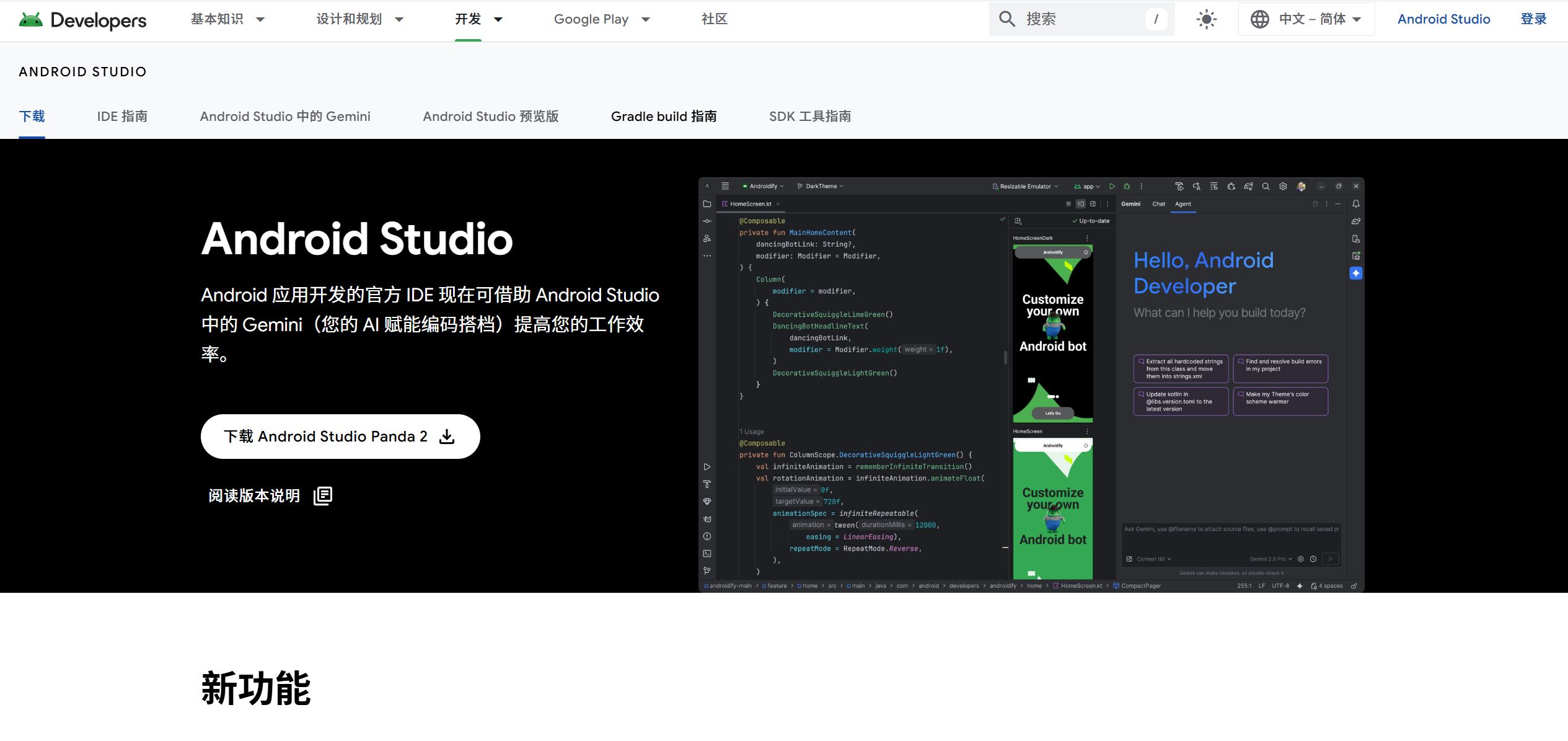The image size is (1568, 741).
Task: Click the search magnifier icon
Action: point(1007,19)
